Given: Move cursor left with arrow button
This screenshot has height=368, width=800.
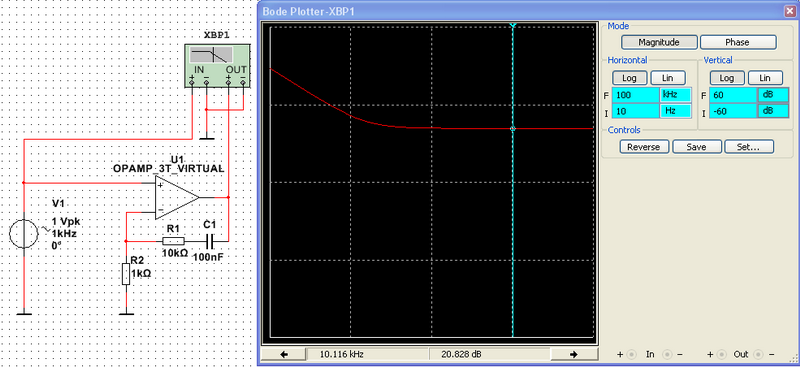Looking at the screenshot, I should coord(284,354).
